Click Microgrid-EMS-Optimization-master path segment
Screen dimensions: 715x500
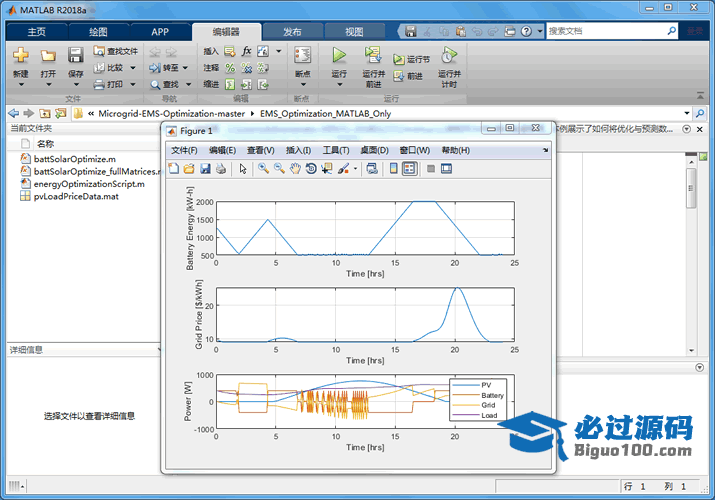[x=171, y=113]
